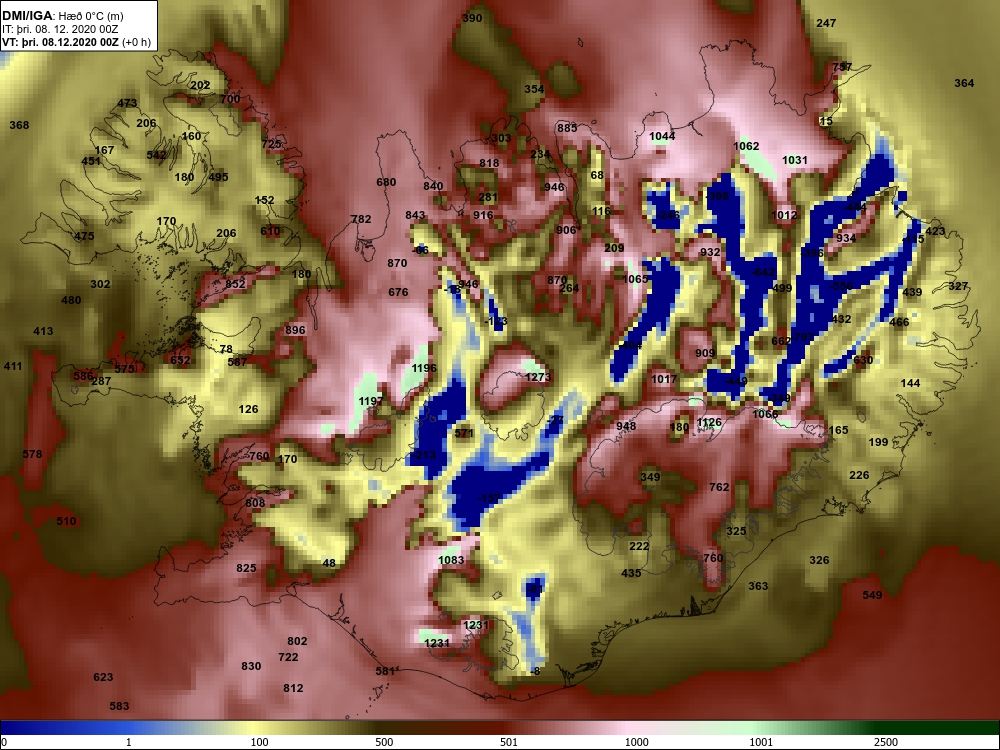This screenshot has height=750, width=1000.
Task: Click the map value '934'
Action: [846, 238]
